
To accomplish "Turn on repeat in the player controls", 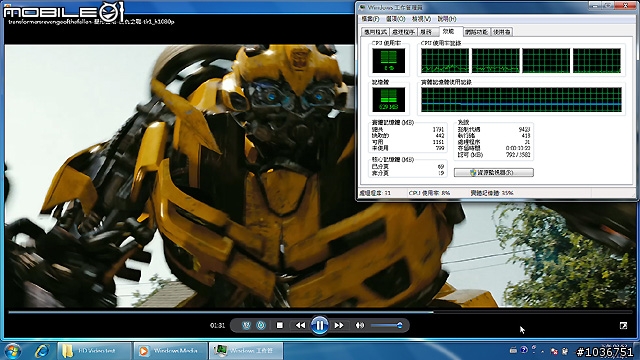I will point(261,325).
